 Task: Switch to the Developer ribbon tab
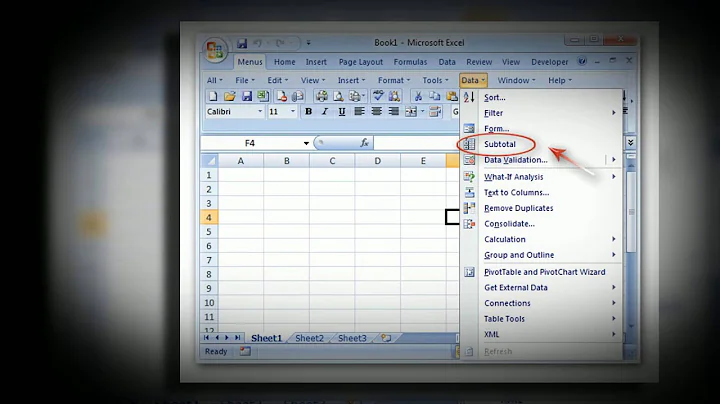550,62
